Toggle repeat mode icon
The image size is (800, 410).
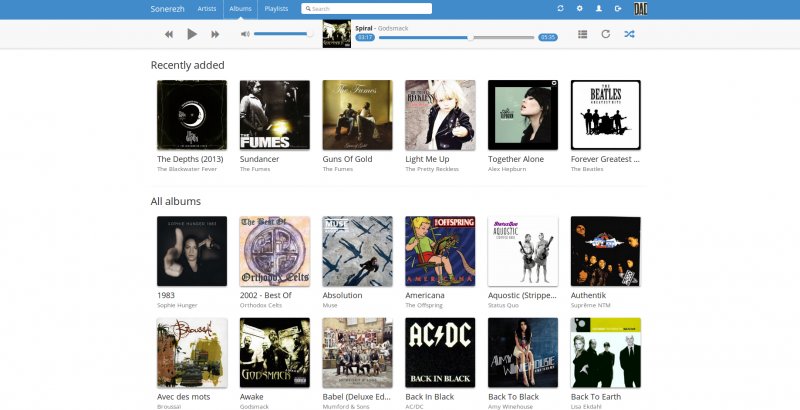click(606, 34)
